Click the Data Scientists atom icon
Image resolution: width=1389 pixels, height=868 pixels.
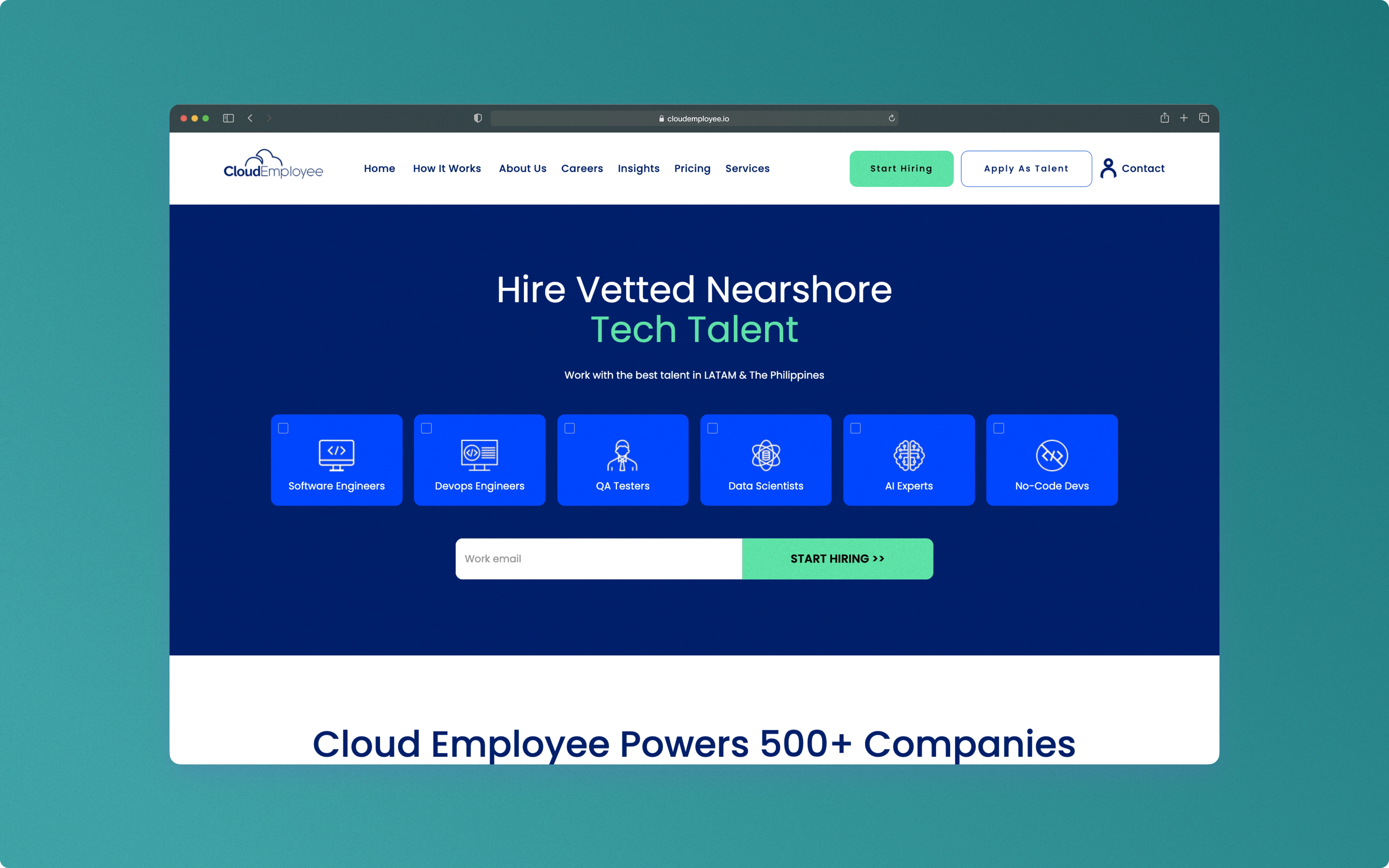[x=766, y=455]
